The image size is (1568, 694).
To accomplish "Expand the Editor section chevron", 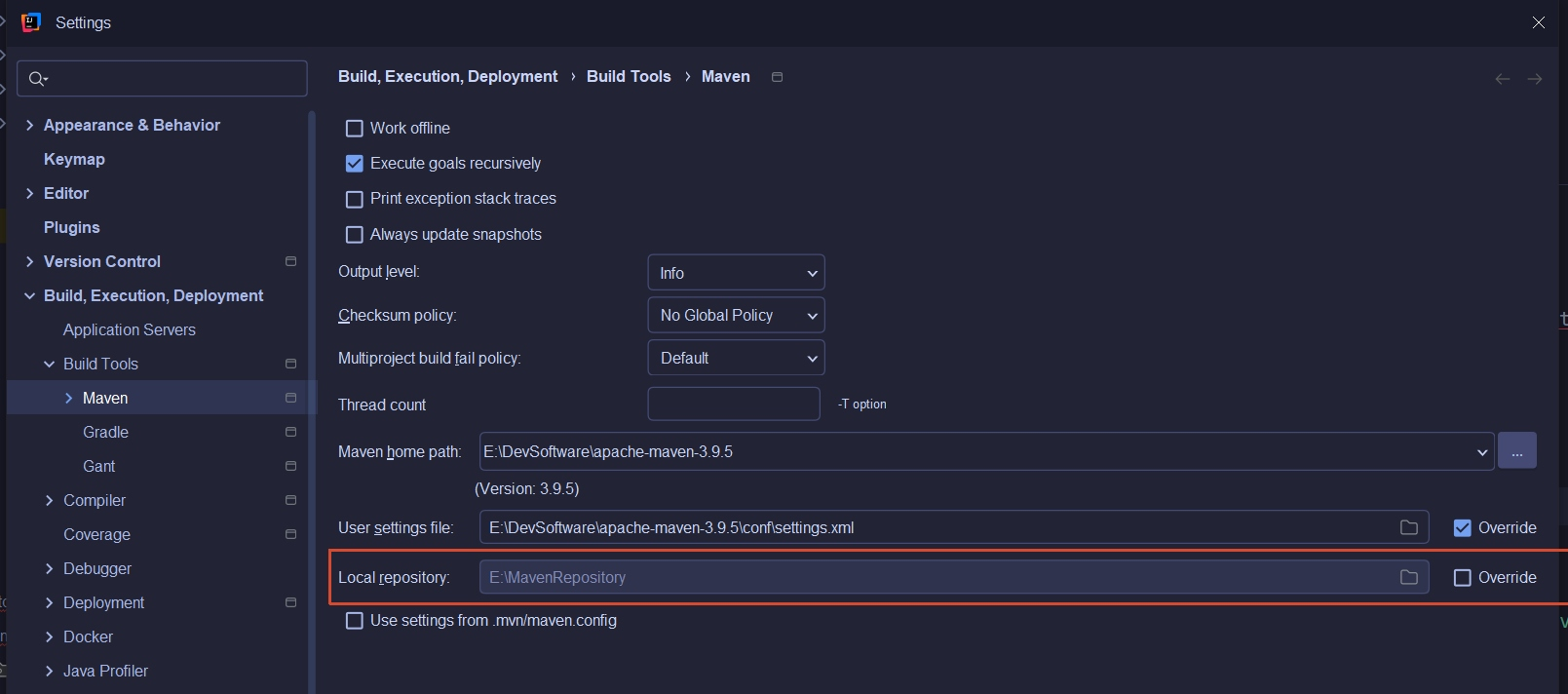I will 29,193.
